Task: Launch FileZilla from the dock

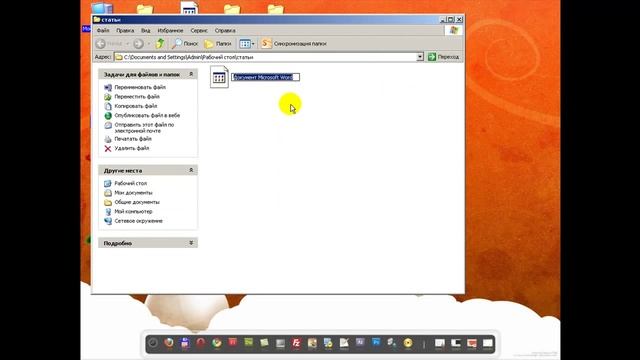Action: coord(296,343)
